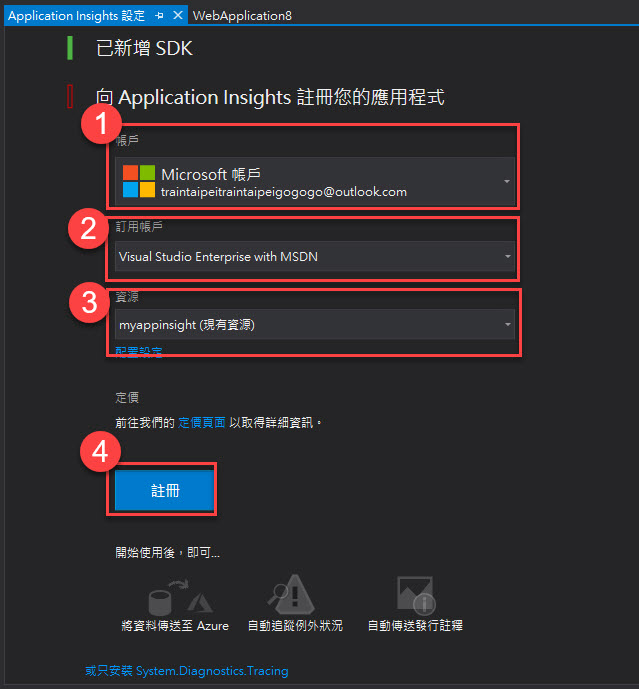Open the 配置設定 configuration link
Screen dimensions: 639x689
(x=139, y=351)
